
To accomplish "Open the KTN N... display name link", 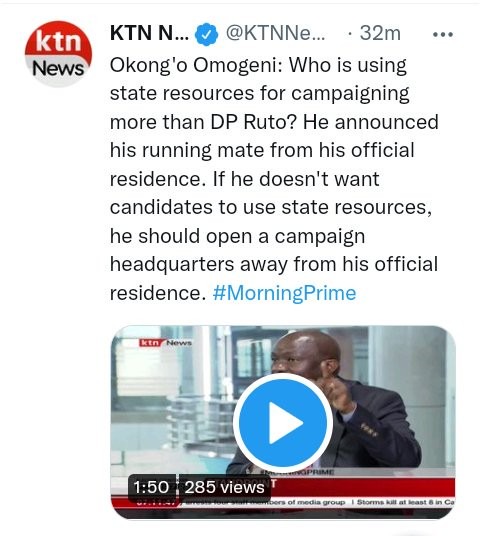I will coord(149,34).
